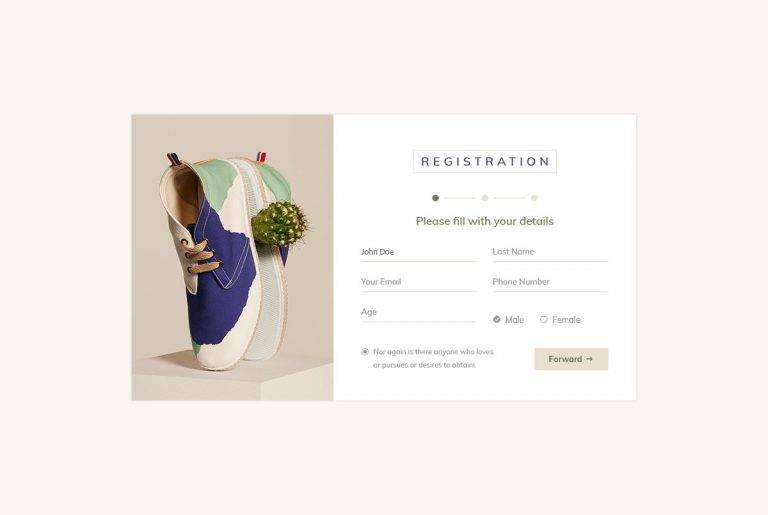Click the Forward button
Screen dimensions: 768x515
pos(570,359)
